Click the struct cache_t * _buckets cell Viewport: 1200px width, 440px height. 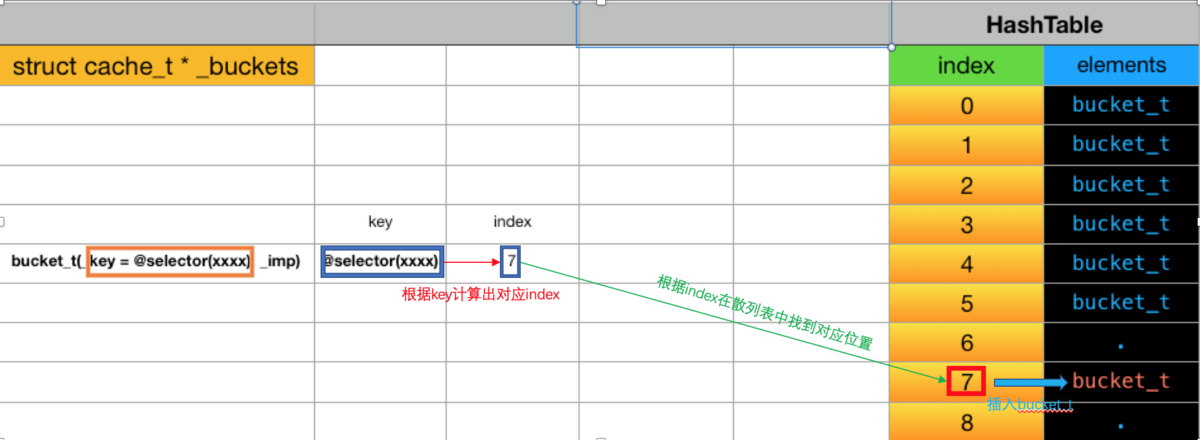157,66
